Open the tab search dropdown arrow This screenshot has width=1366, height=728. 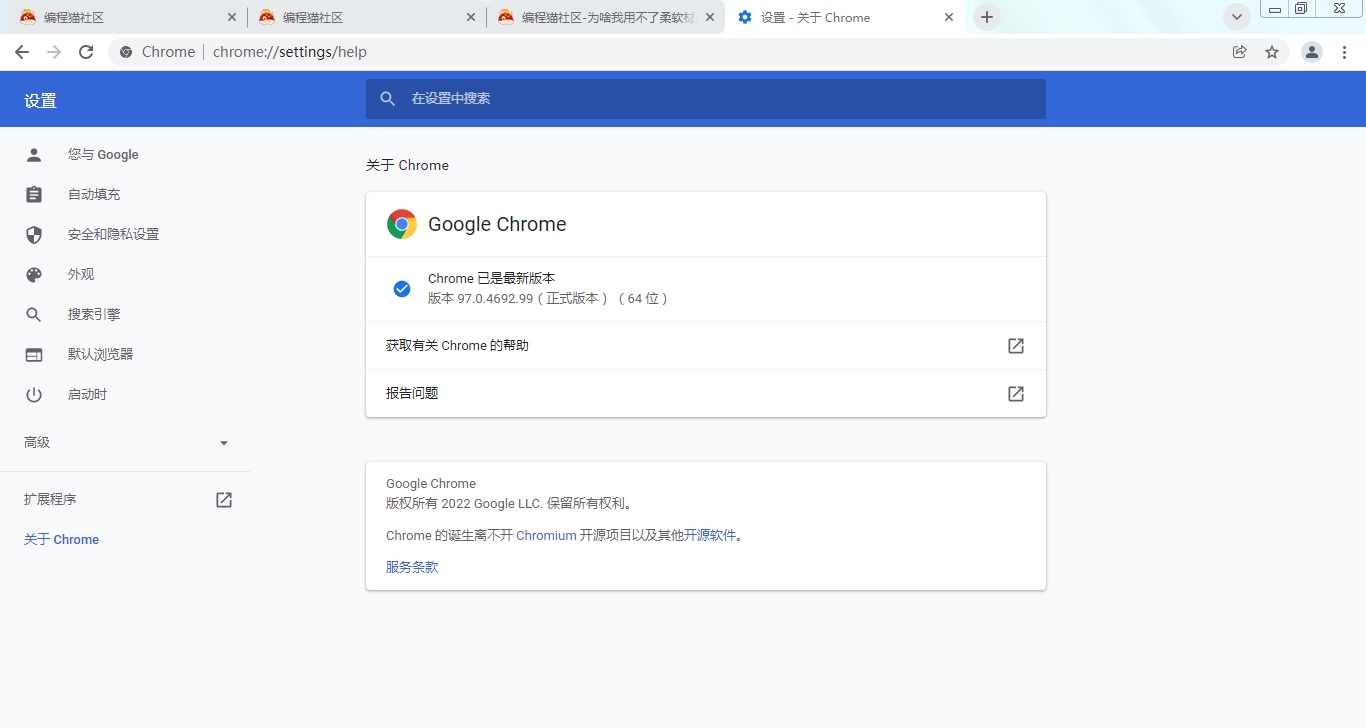[1238, 17]
